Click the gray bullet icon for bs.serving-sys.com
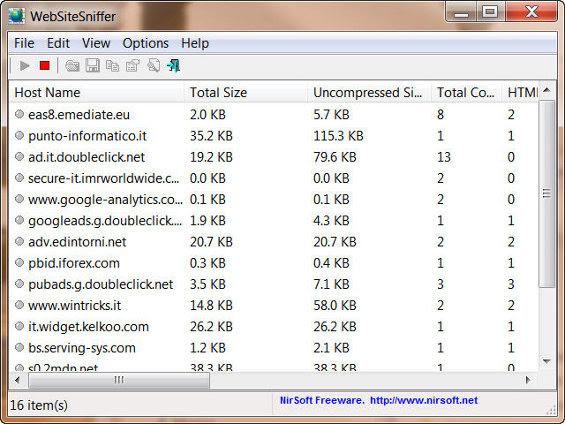The height and width of the screenshot is (424, 565). point(19,348)
